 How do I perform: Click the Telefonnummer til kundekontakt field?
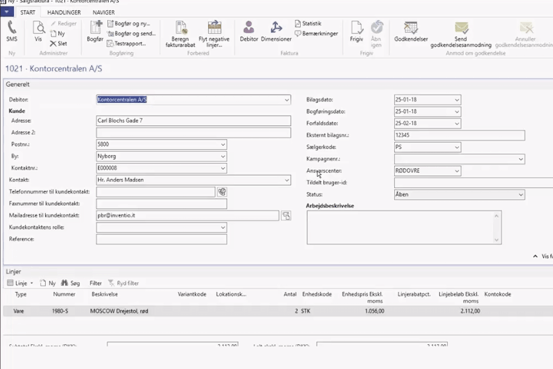click(x=156, y=192)
